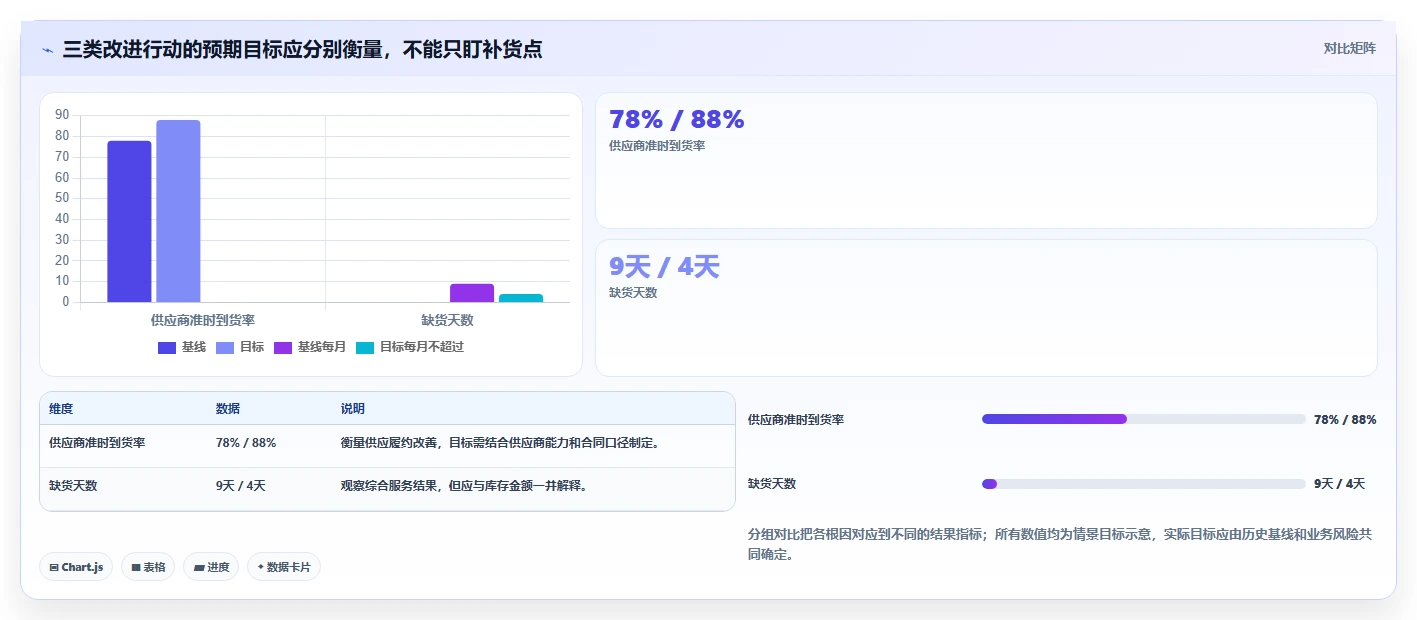1417x620 pixels.
Task: Click the y-axis label 90
Action: (62, 115)
